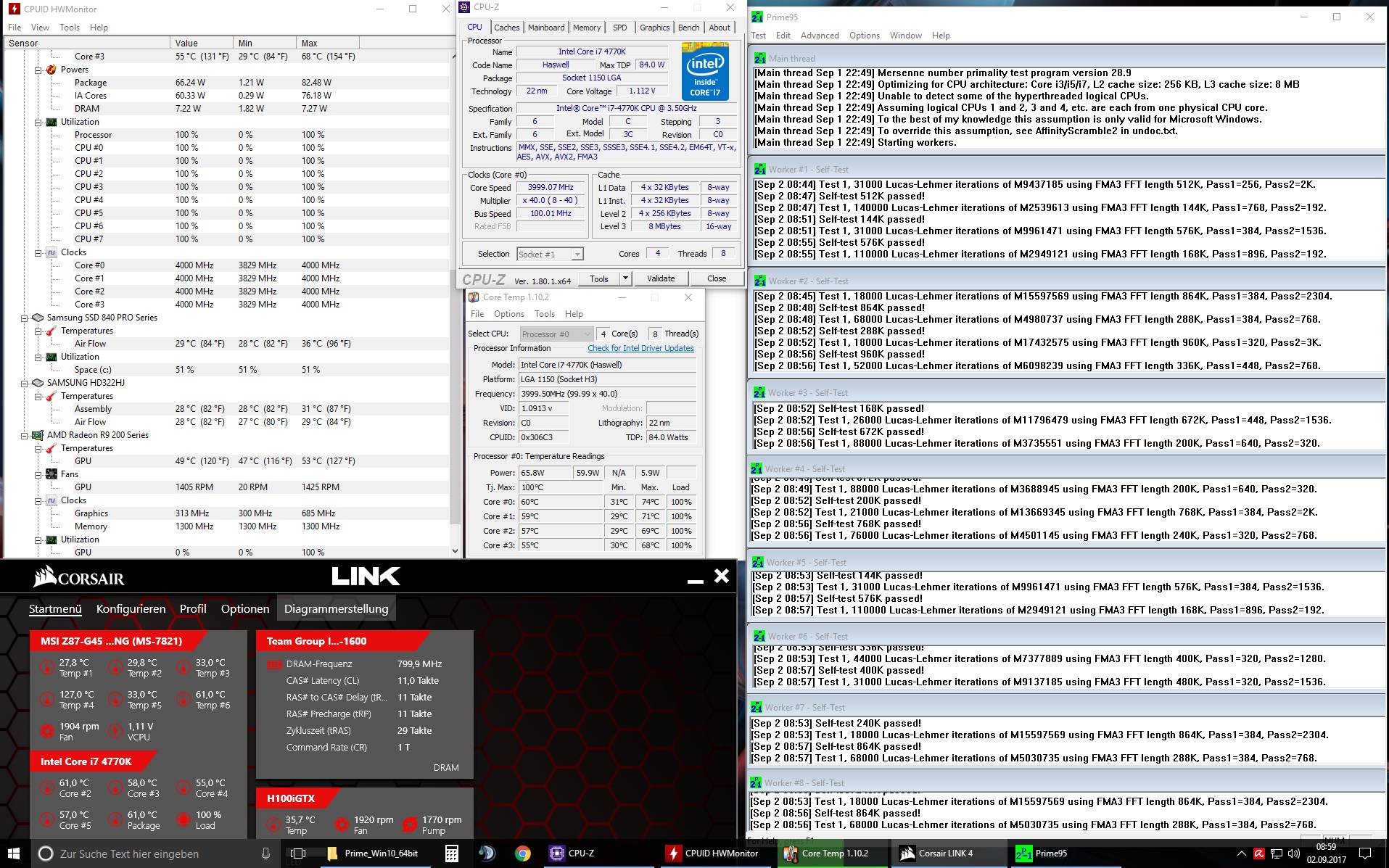Open the Advanced menu in Prime95
The width and height of the screenshot is (1389, 868).
(820, 35)
